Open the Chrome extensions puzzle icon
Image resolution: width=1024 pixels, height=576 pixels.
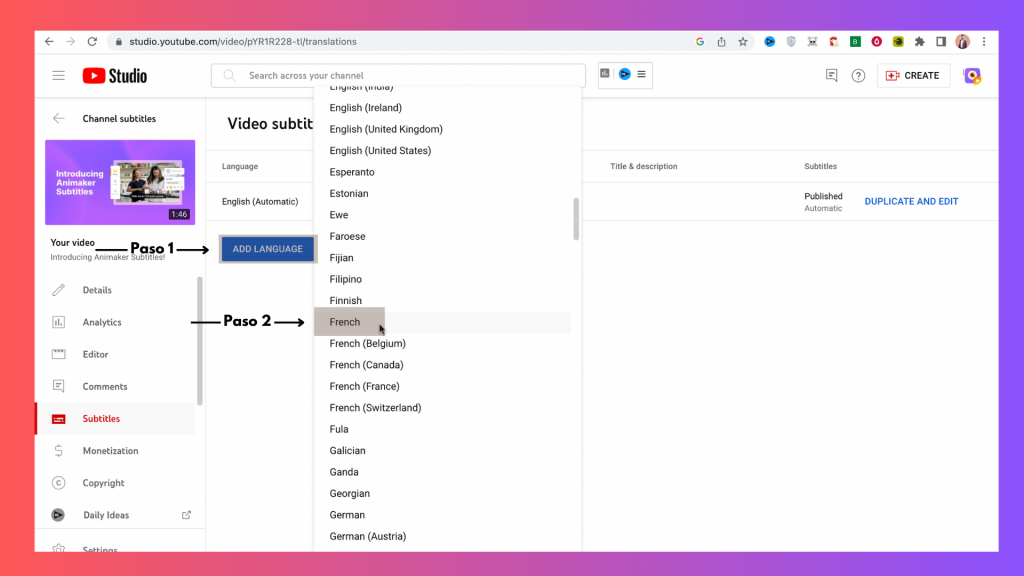[920, 41]
